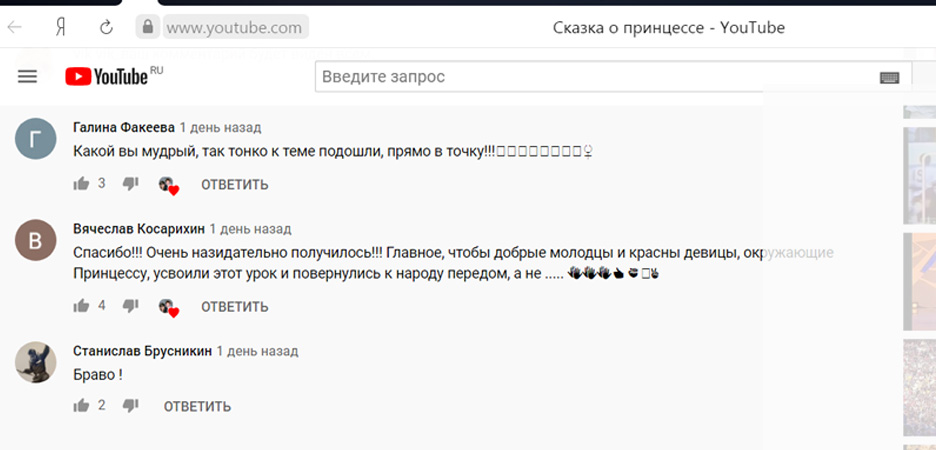The width and height of the screenshot is (936, 450).
Task: Like Станислав Брусникин's comment
Action: [81, 406]
